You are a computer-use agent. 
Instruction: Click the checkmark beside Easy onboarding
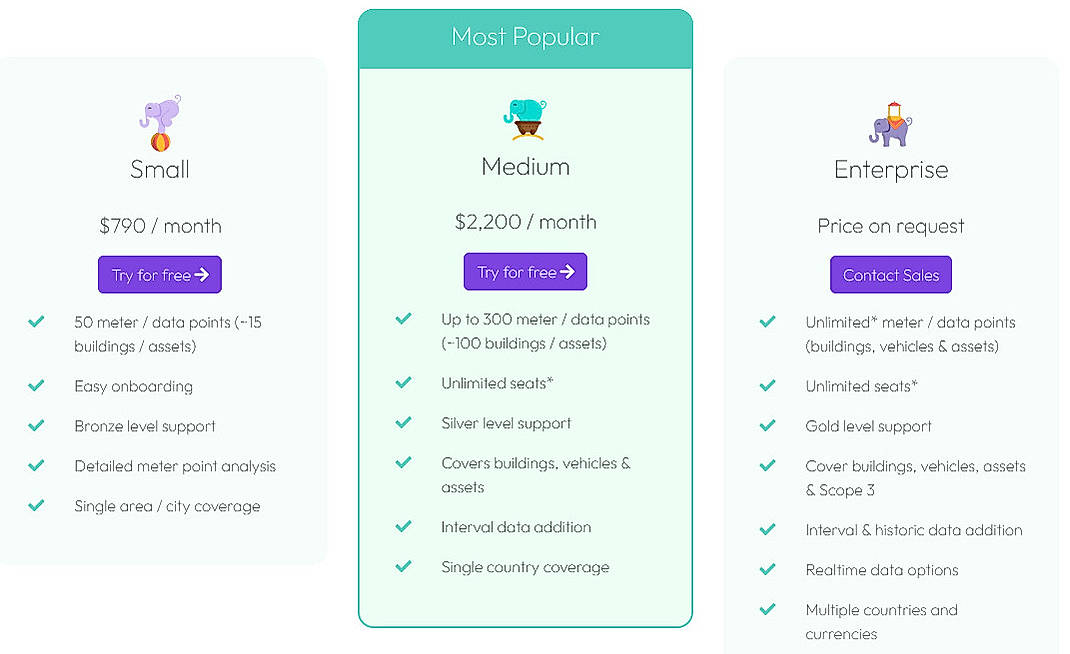click(37, 386)
